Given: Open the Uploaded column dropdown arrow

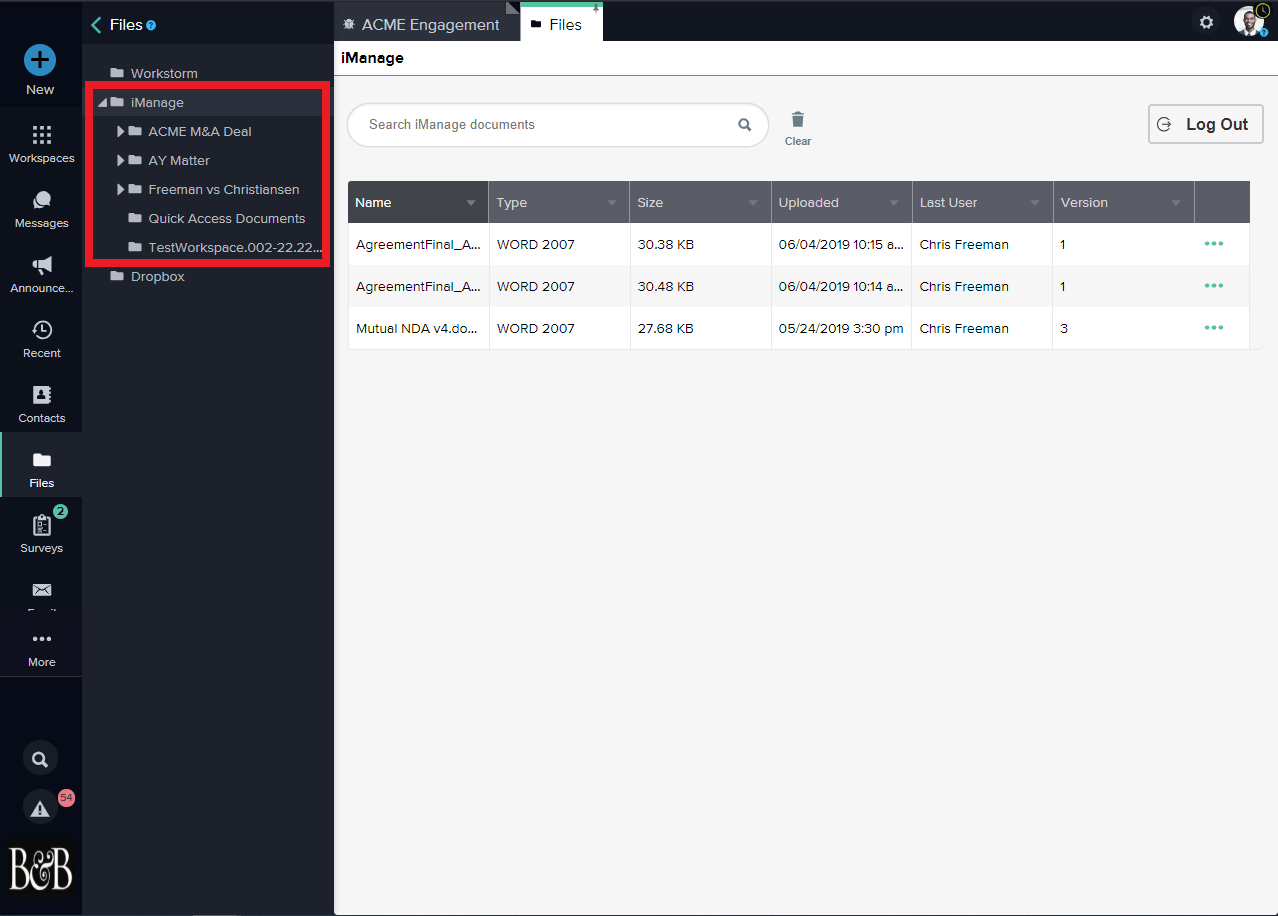Looking at the screenshot, I should click(894, 203).
